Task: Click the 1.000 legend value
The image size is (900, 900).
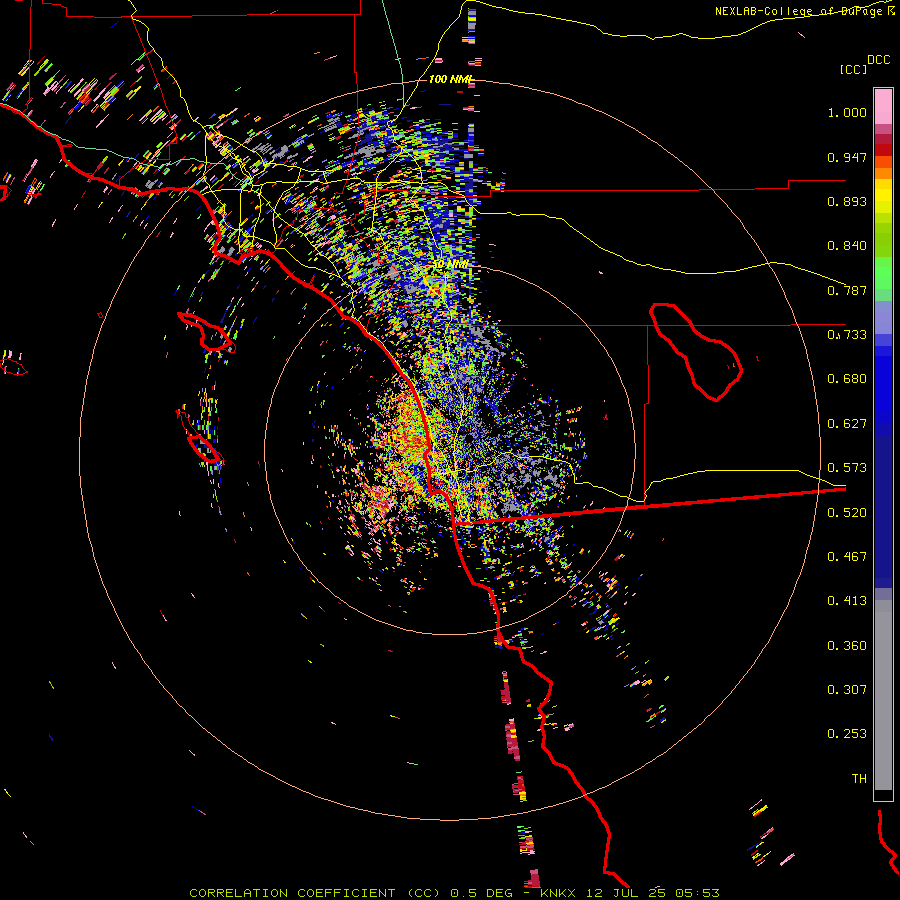Action: [847, 112]
